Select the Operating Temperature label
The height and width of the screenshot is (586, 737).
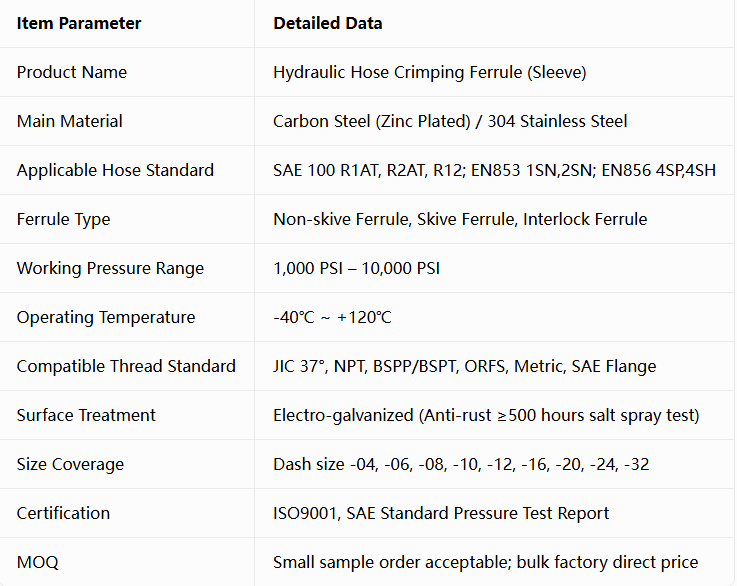click(106, 317)
